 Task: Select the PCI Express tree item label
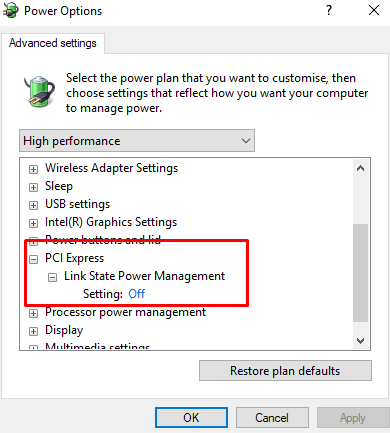(75, 258)
